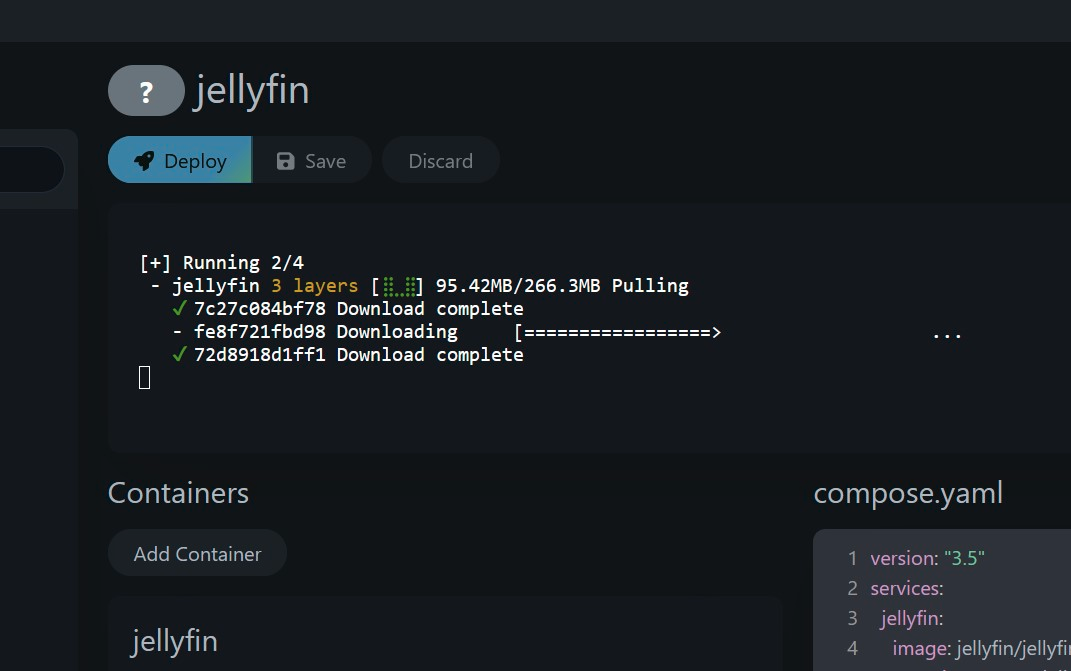The height and width of the screenshot is (671, 1071).
Task: Click the green checkmark beside layer 72d8918d1ff1
Action: [x=180, y=354]
